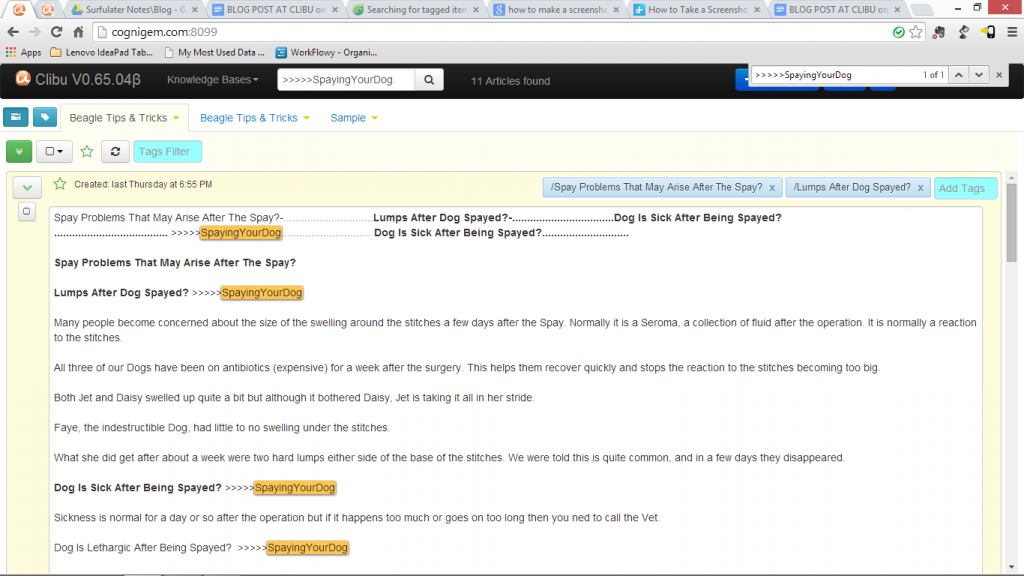The height and width of the screenshot is (576, 1024).
Task: Remove the Lumps After Dog Spayed tag
Action: pyautogui.click(x=920, y=188)
